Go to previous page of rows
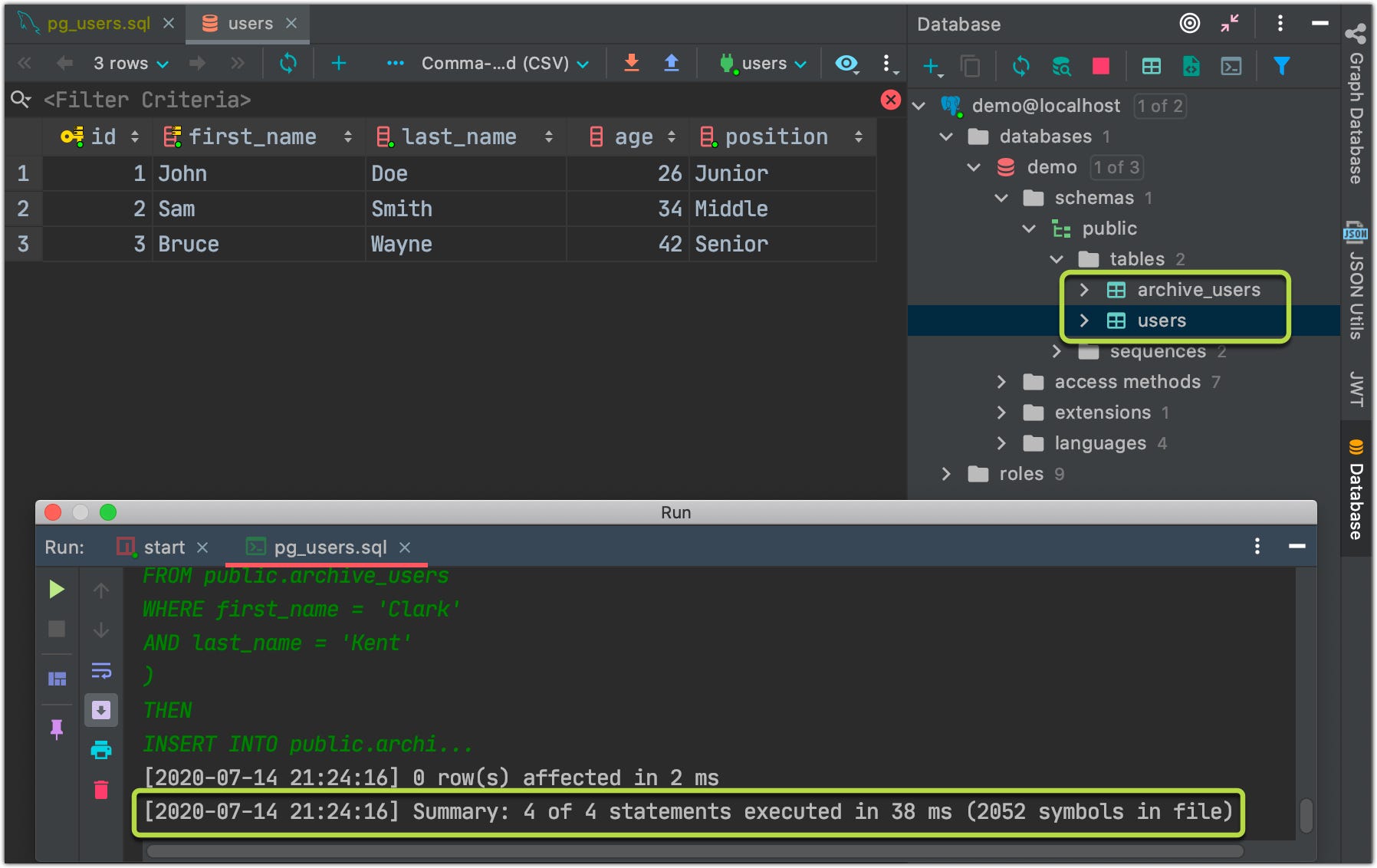 pos(64,63)
